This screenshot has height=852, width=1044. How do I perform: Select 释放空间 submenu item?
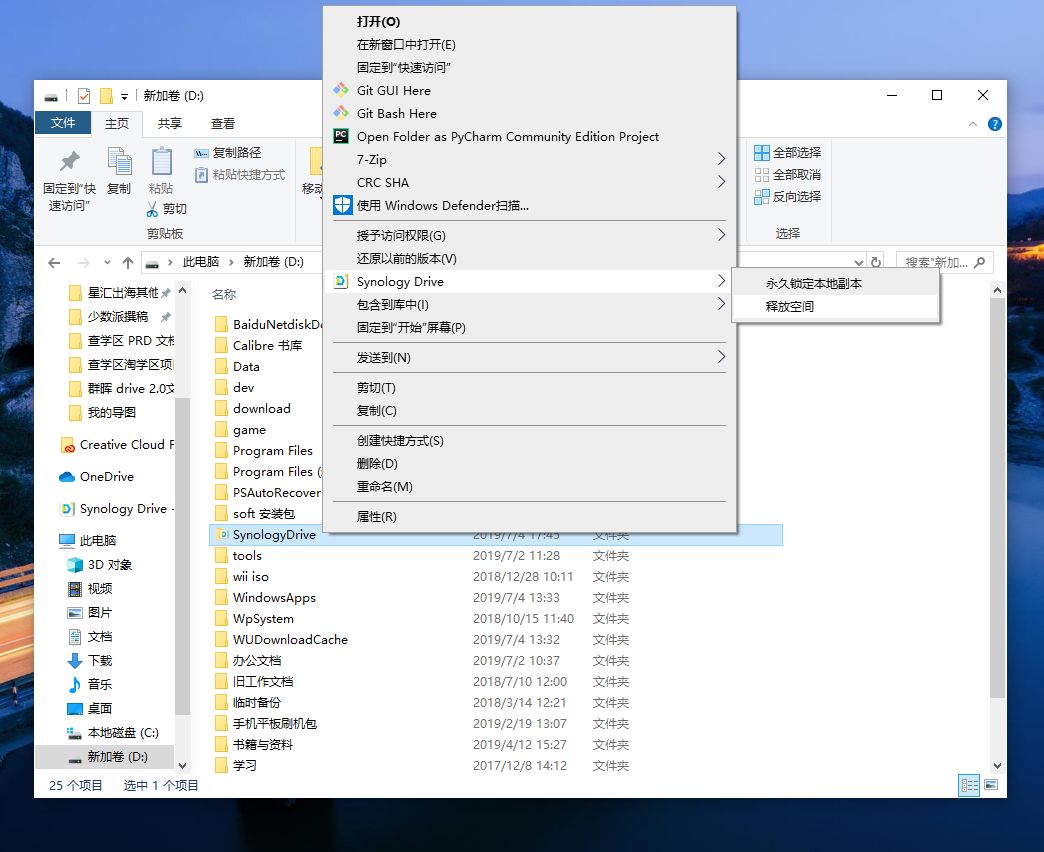[x=836, y=306]
